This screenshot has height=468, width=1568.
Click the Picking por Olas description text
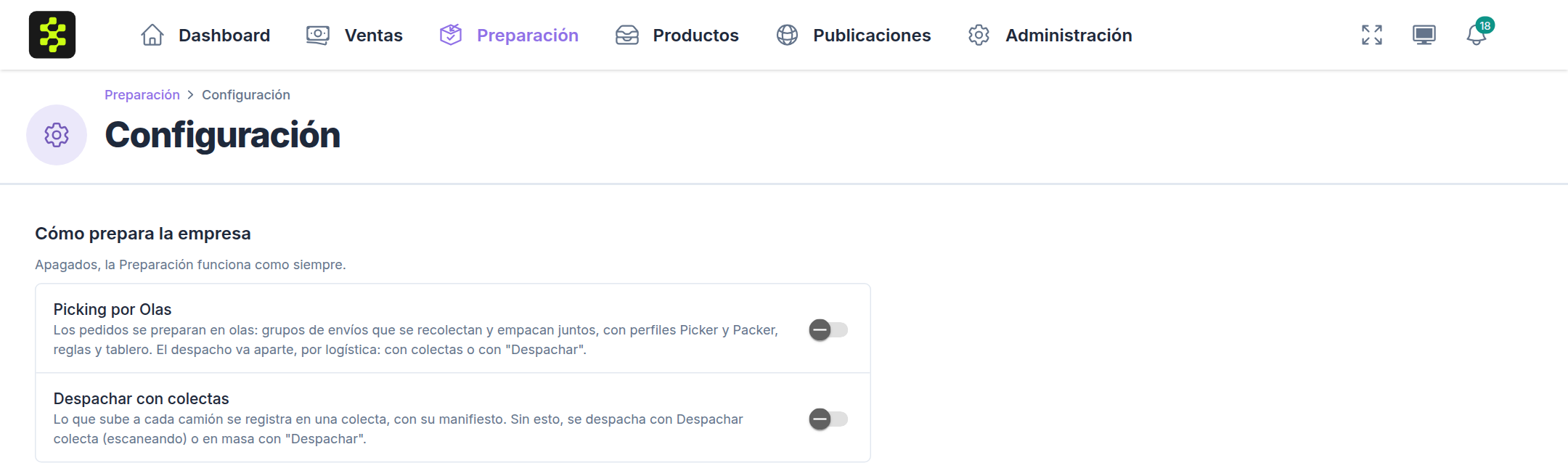point(416,340)
